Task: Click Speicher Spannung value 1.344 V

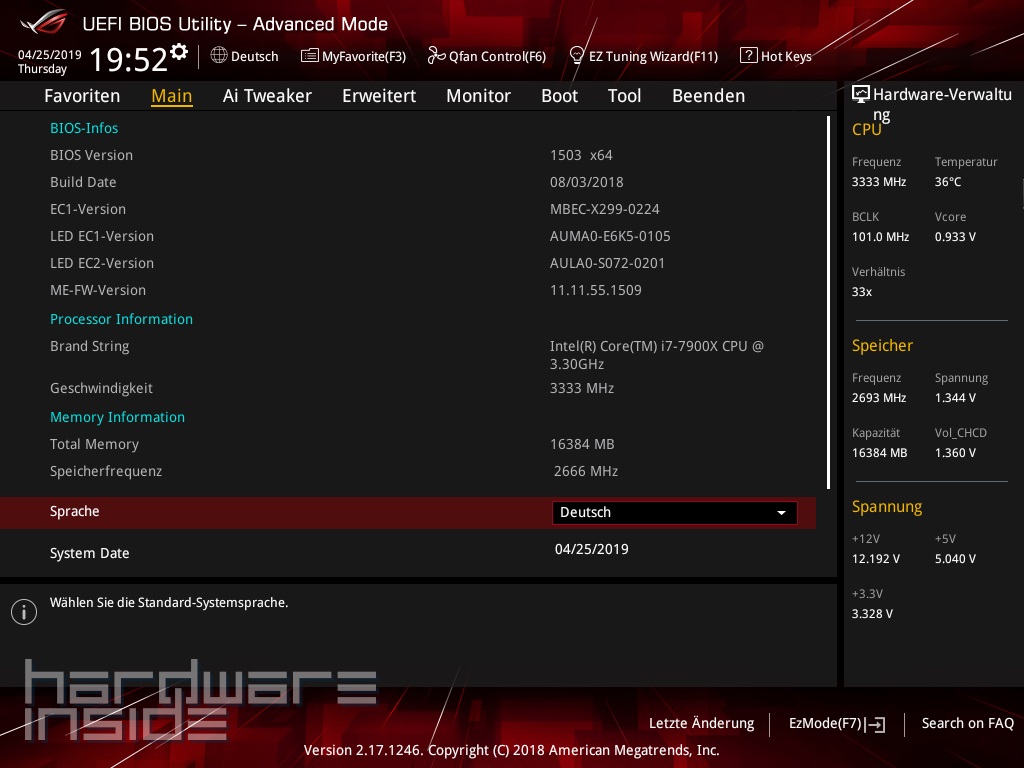Action: pyautogui.click(x=955, y=398)
